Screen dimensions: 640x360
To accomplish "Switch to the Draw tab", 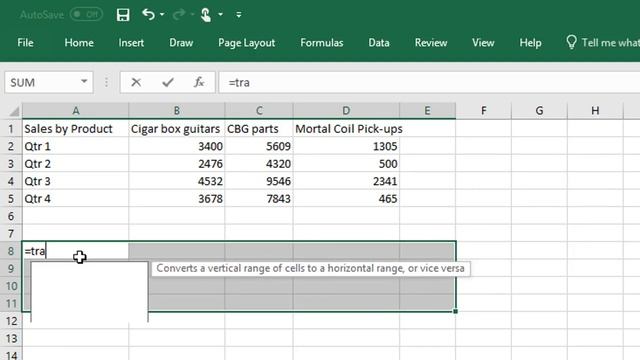I will 181,42.
